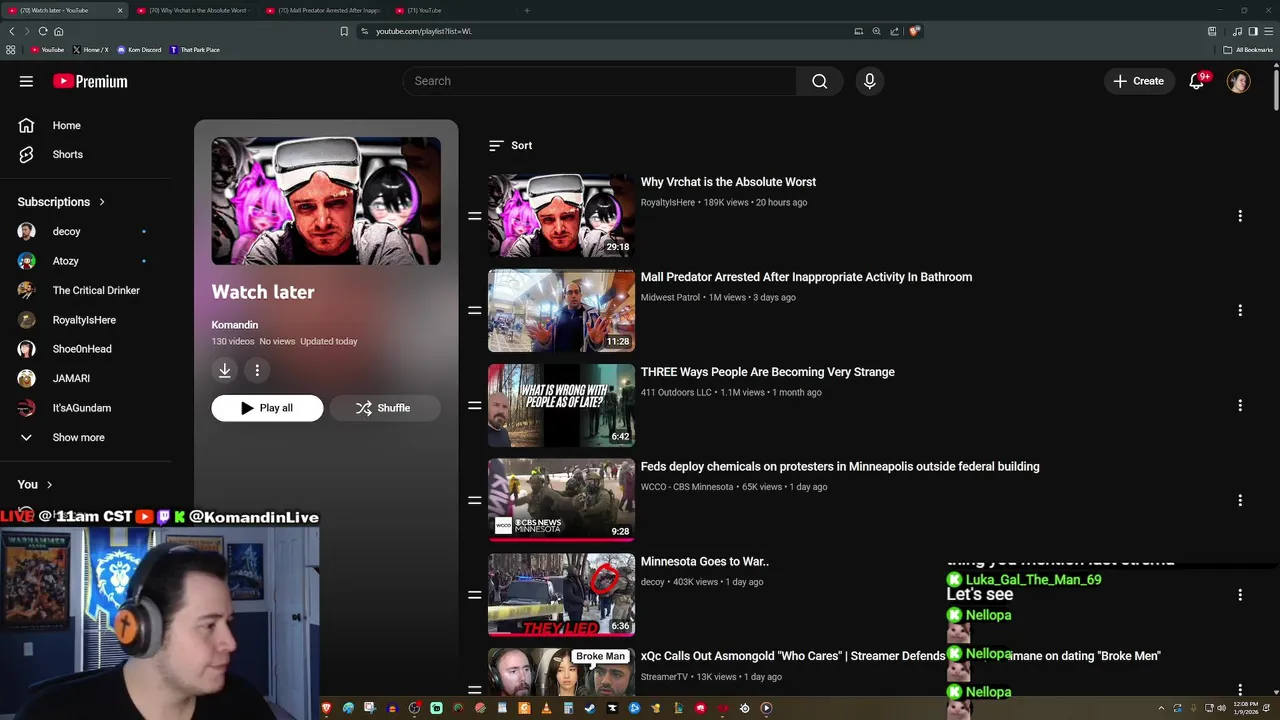Open WCCO - CBS Minnesota channel link

pyautogui.click(x=687, y=487)
